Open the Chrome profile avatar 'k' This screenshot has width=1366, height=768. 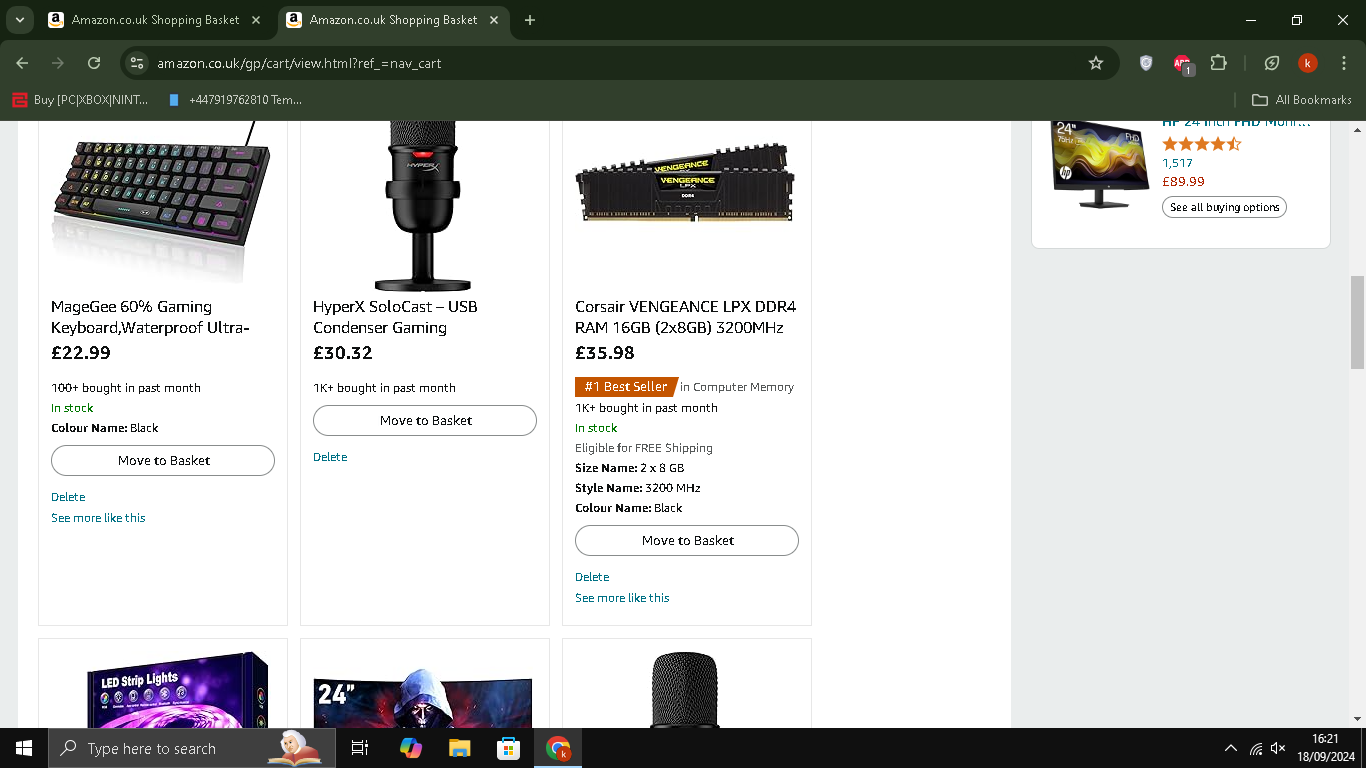[1307, 63]
